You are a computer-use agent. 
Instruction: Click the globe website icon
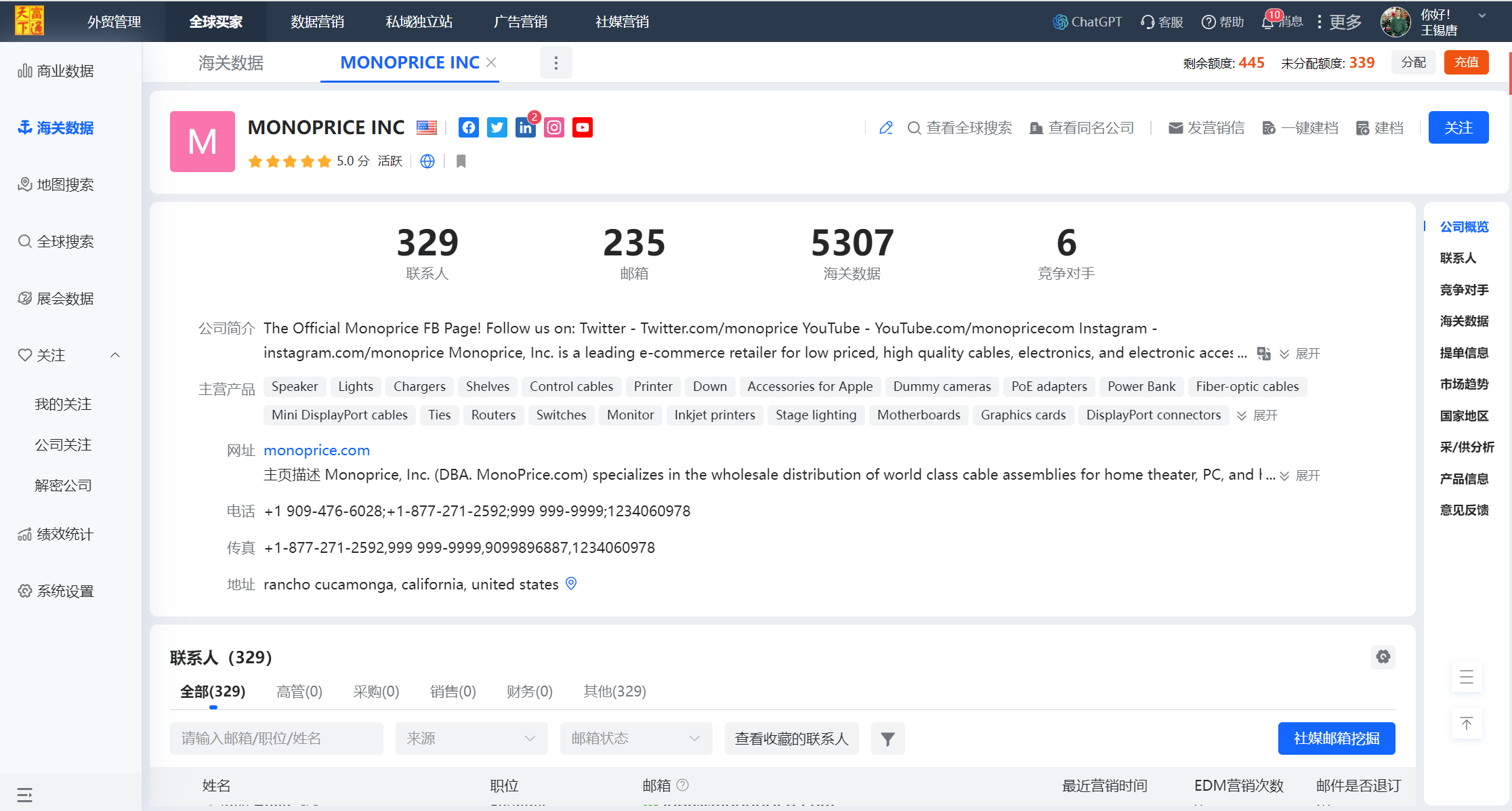click(427, 161)
